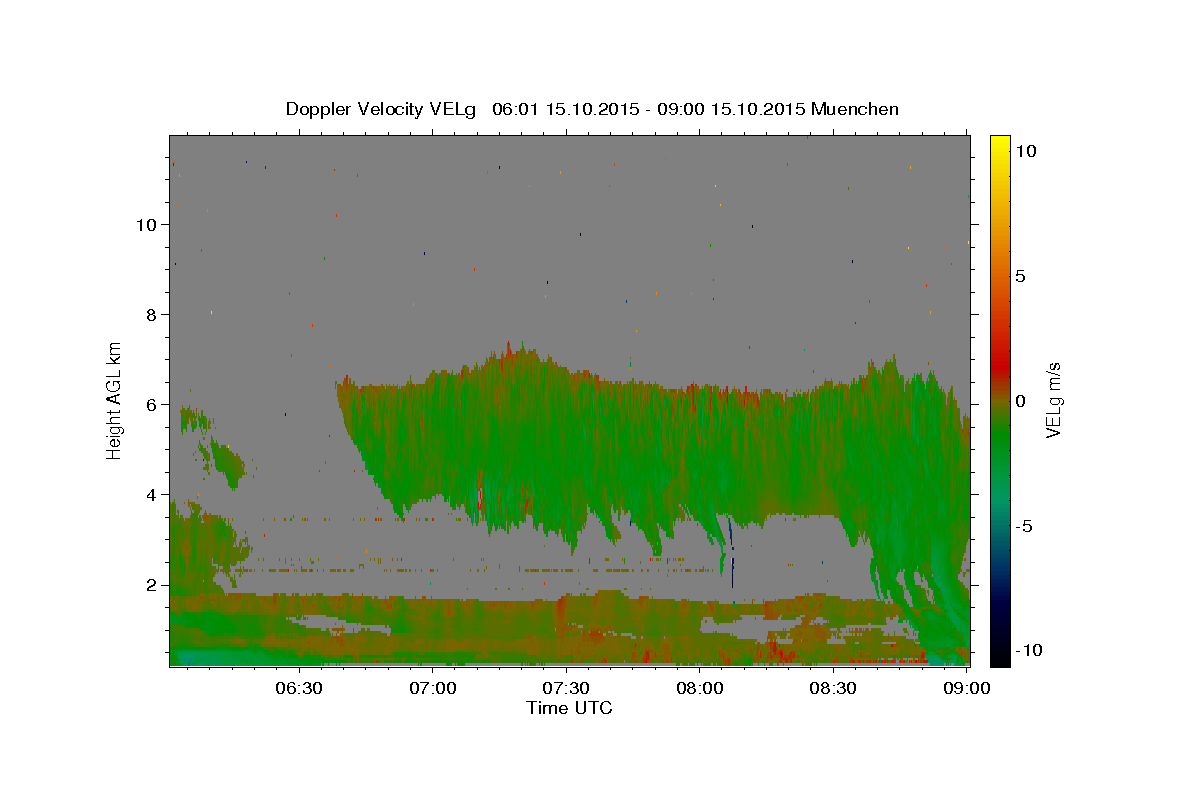Click the yellow top of the colorbar
Viewport: 1200px width, 800px height.
(1000, 145)
